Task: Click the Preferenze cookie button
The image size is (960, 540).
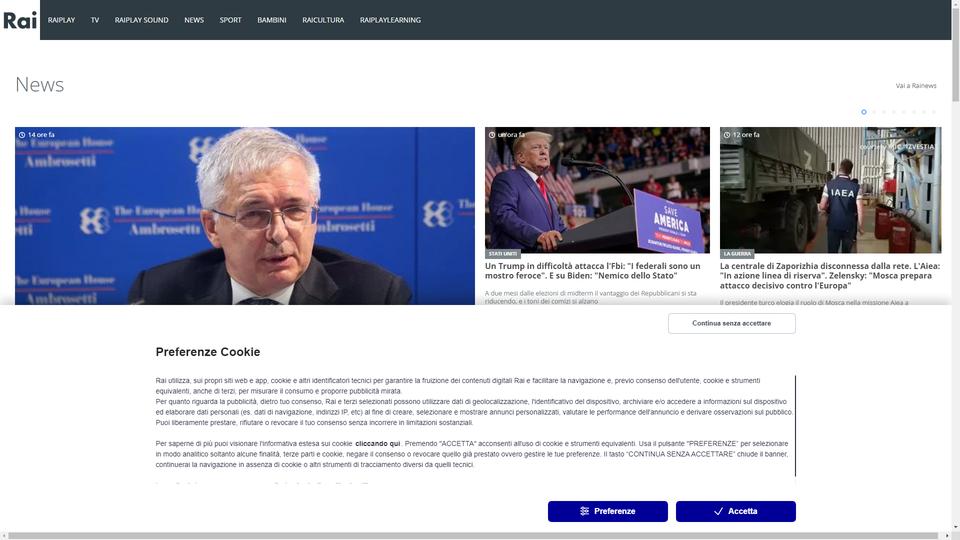Action: click(607, 511)
